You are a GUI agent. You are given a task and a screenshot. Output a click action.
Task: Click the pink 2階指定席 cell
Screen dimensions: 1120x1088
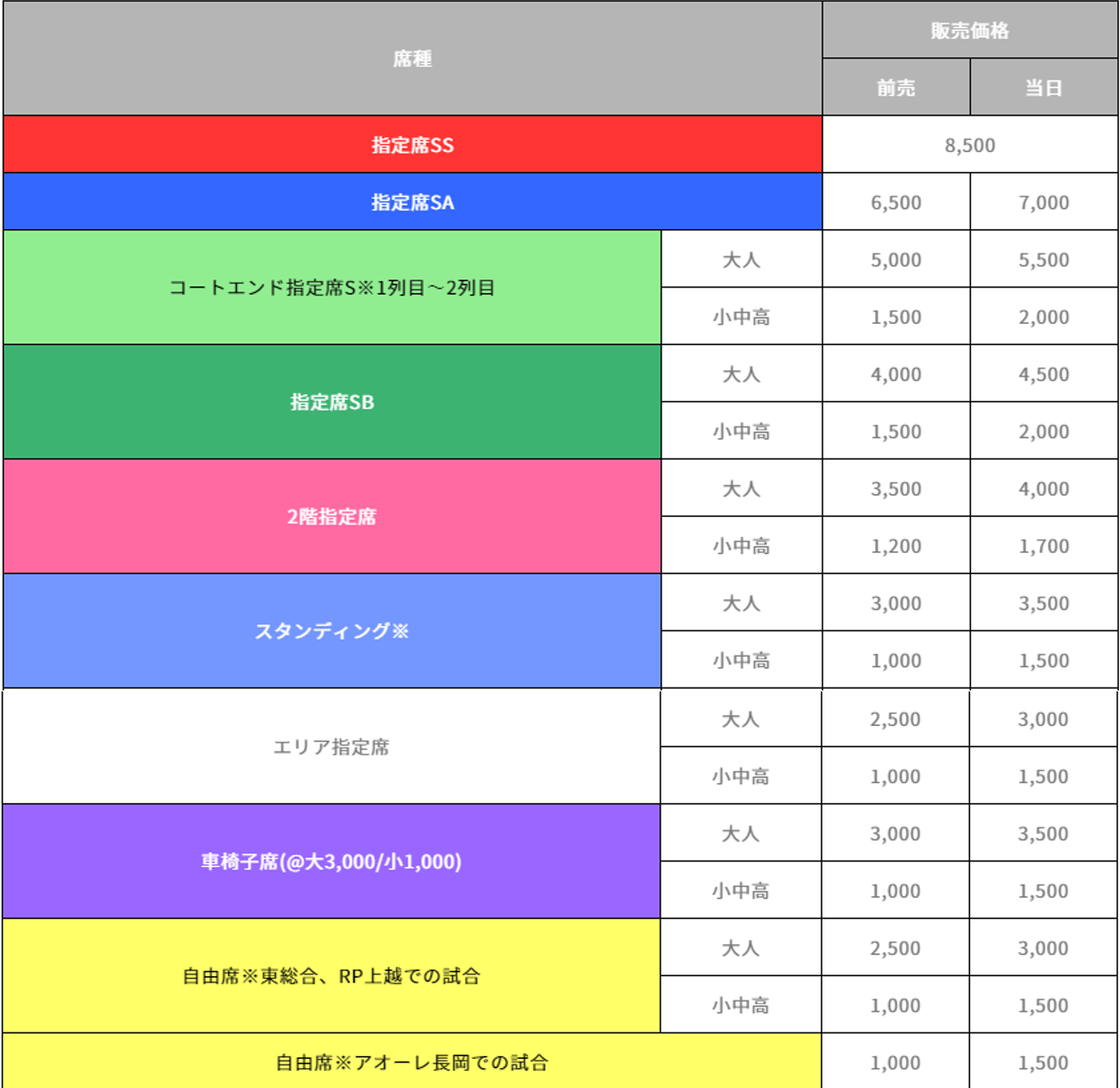(332, 517)
